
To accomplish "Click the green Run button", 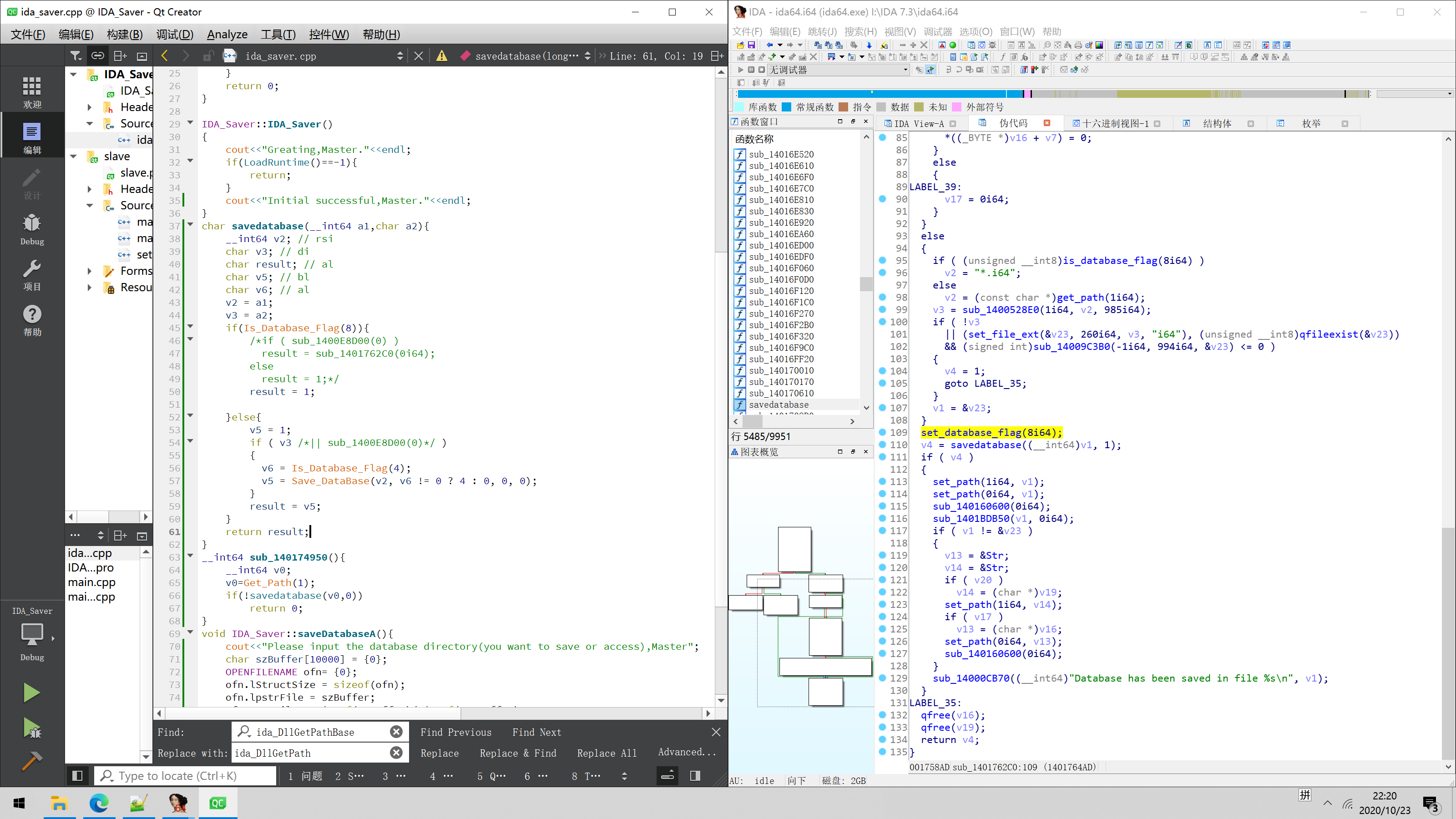I will [32, 693].
